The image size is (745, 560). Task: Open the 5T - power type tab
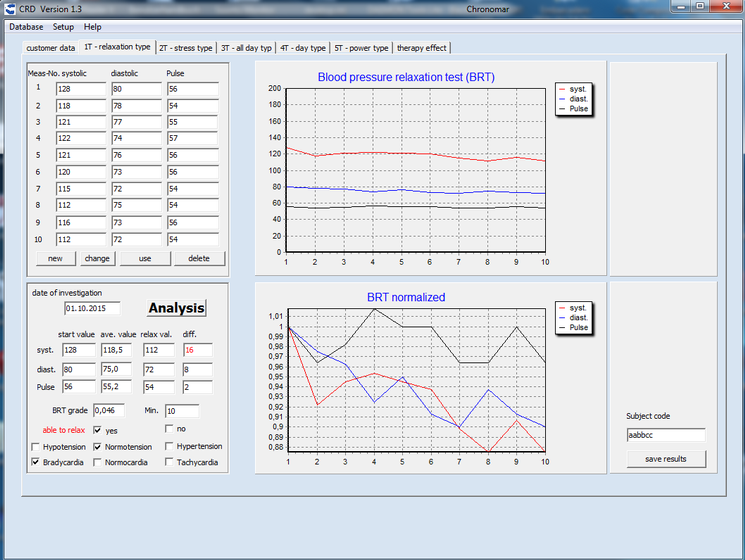point(361,47)
